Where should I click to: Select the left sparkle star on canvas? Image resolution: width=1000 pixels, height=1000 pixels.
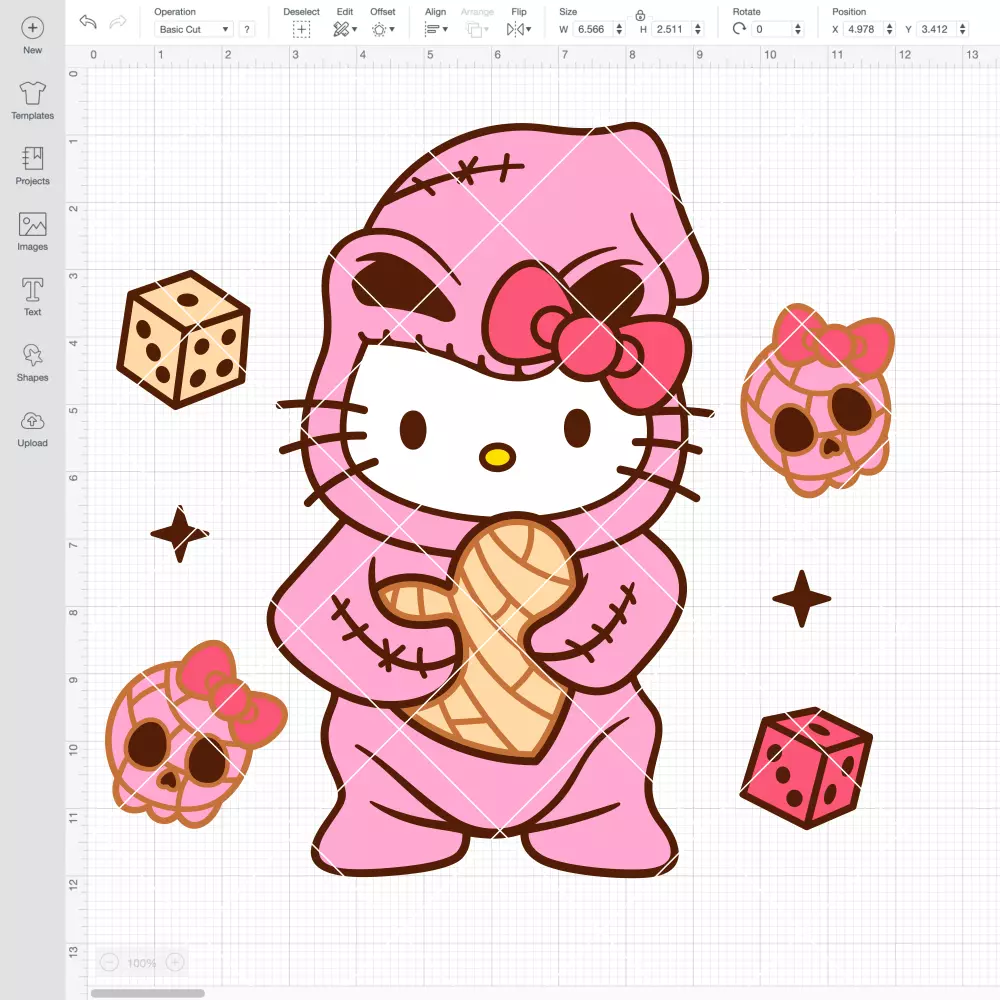(x=179, y=533)
